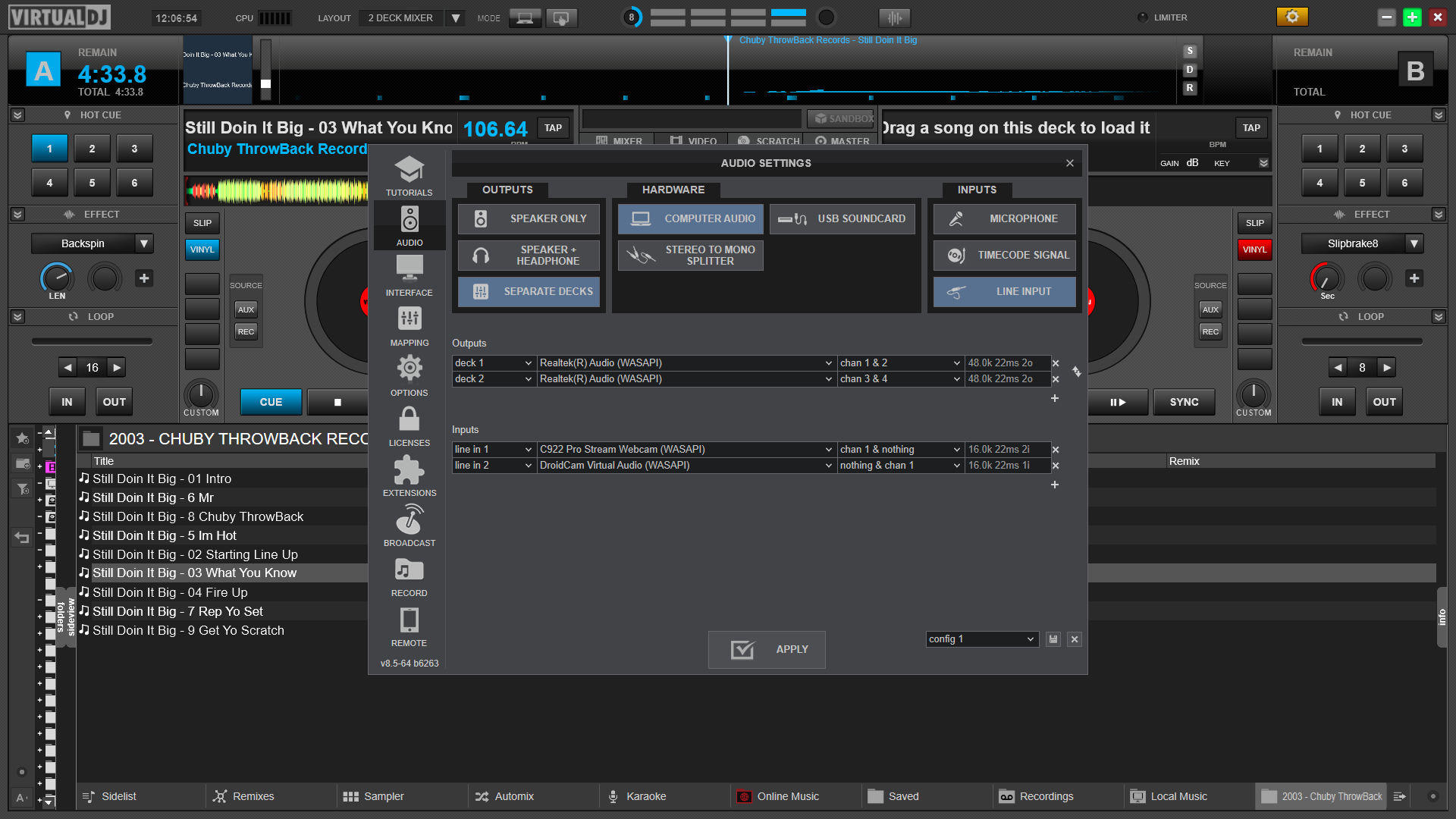Delete the config 1 preset
The height and width of the screenshot is (819, 1456).
click(1075, 639)
